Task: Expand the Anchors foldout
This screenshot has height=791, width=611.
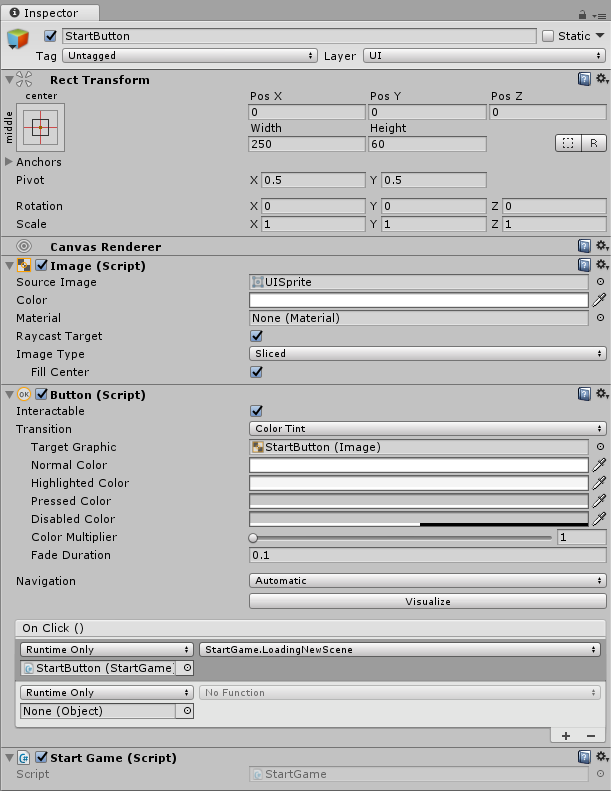Action: coord(9,162)
